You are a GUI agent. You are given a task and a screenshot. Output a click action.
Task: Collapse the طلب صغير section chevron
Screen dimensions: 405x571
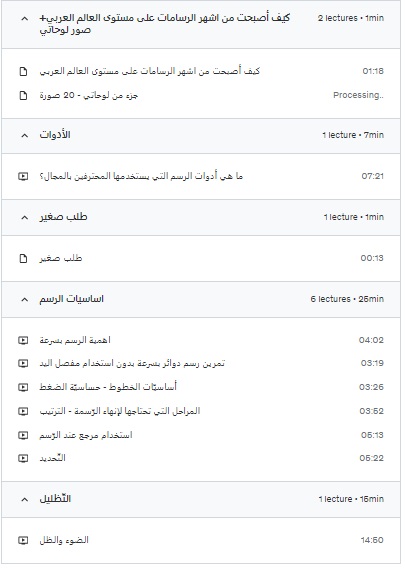pos(24,217)
